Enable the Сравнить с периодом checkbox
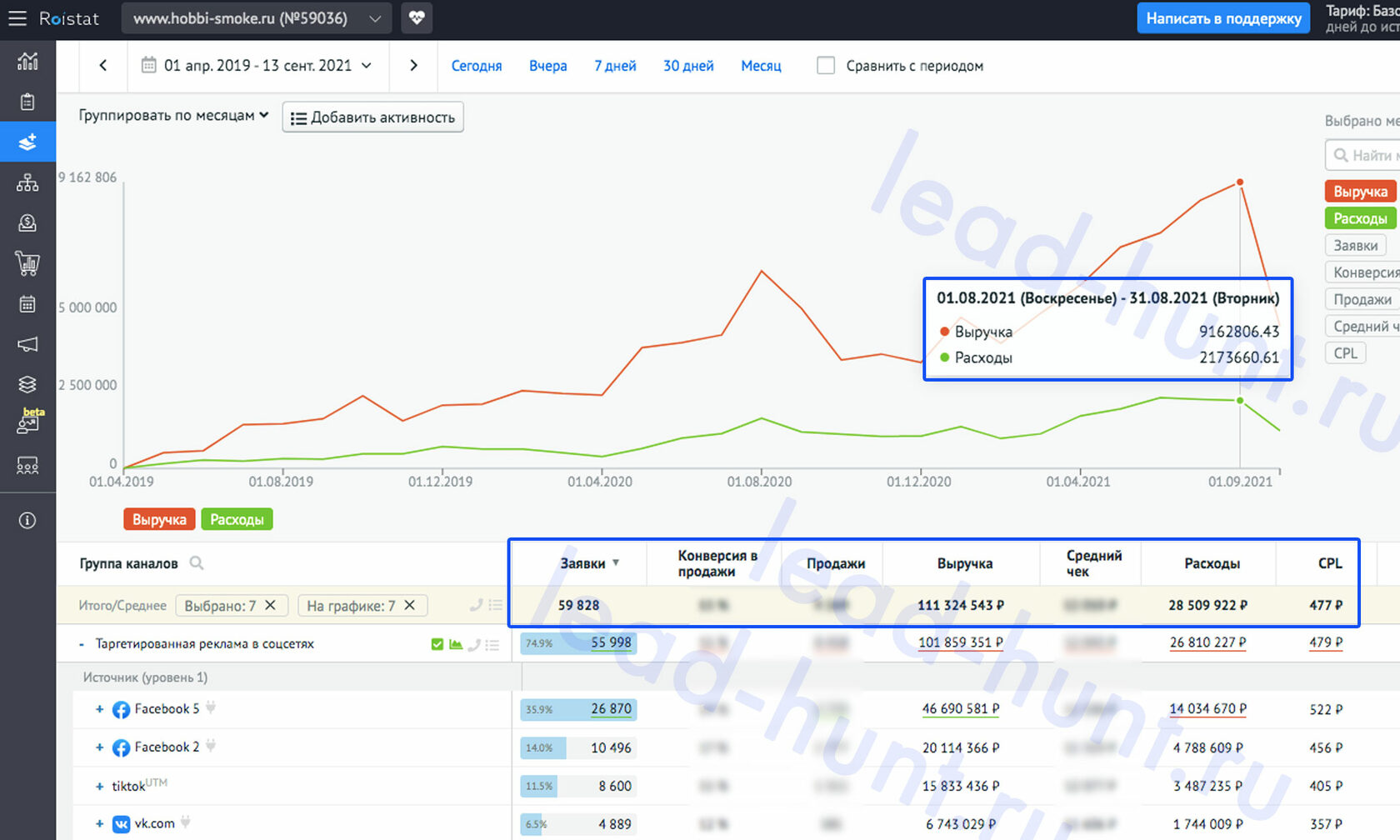Viewport: 1400px width, 840px height. [826, 65]
